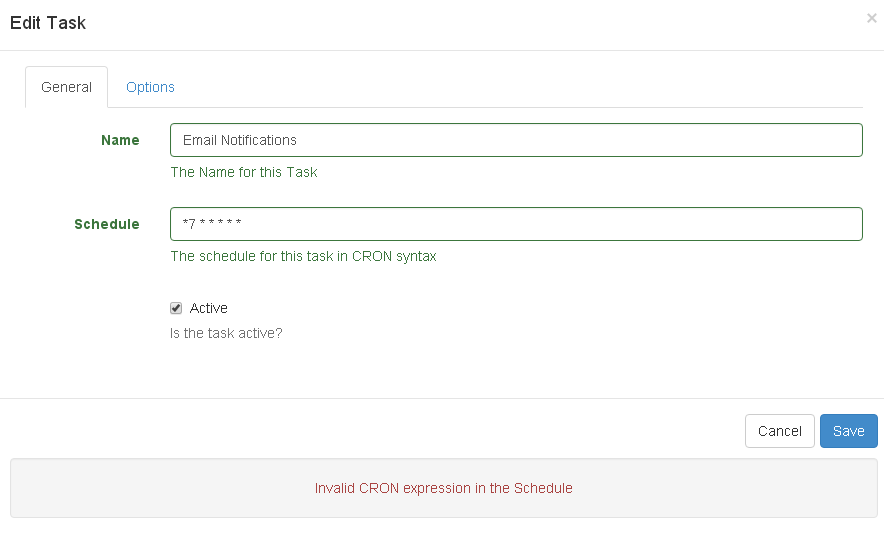This screenshot has width=884, height=547.
Task: Place cursor in the '*7 * * * * *' value
Action: 212,223
